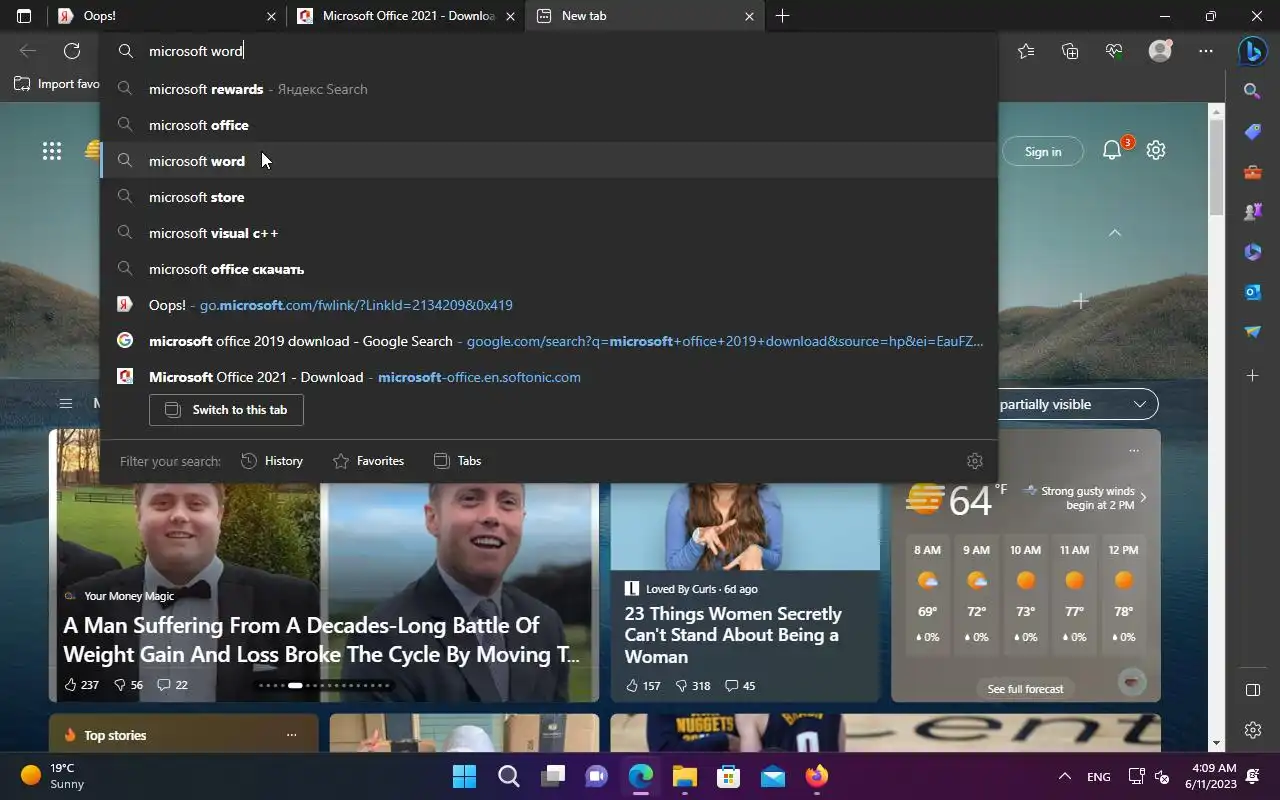This screenshot has width=1280, height=800.
Task: Click the profile avatar icon
Action: 1160,51
